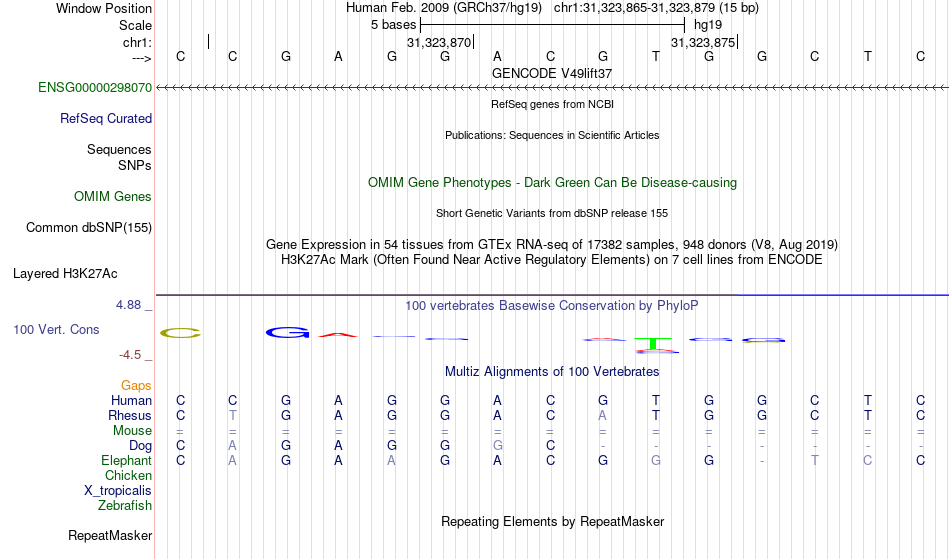950x559 pixels.
Task: Click the sequence direction arrow label
Action: 141,58
